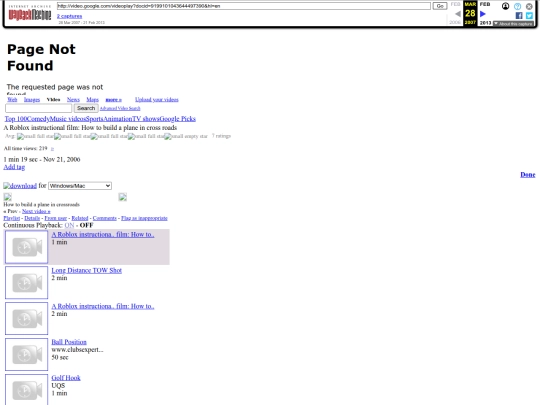Click the fourth broken star rating image
The image size is (540, 405).
click(146, 136)
